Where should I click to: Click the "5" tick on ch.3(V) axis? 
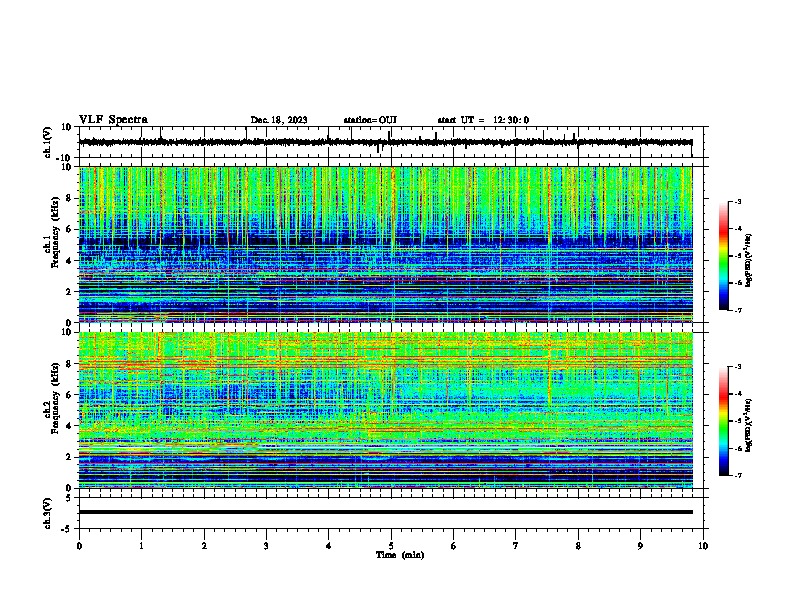(x=70, y=497)
